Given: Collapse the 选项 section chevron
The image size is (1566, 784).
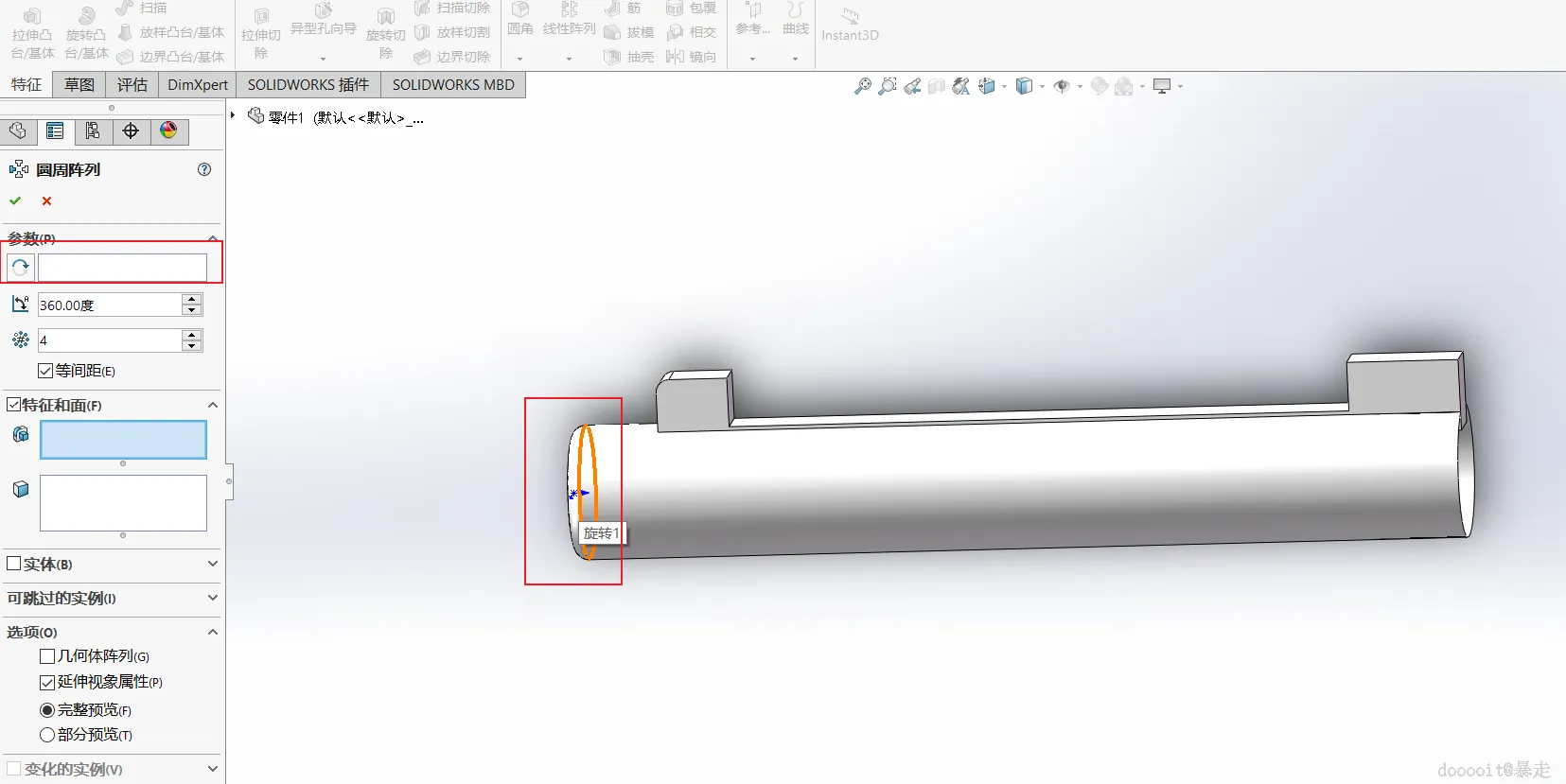Looking at the screenshot, I should pos(213,632).
